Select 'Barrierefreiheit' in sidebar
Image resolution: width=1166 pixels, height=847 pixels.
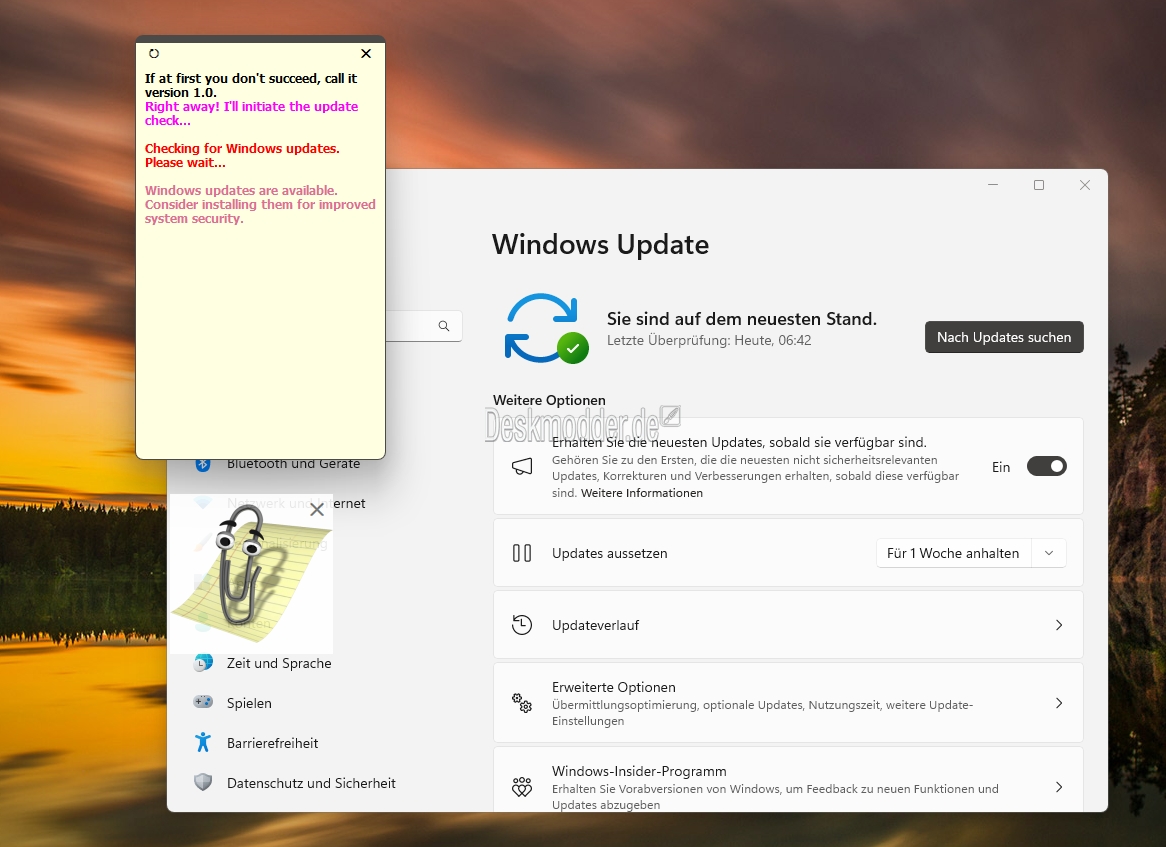272,743
